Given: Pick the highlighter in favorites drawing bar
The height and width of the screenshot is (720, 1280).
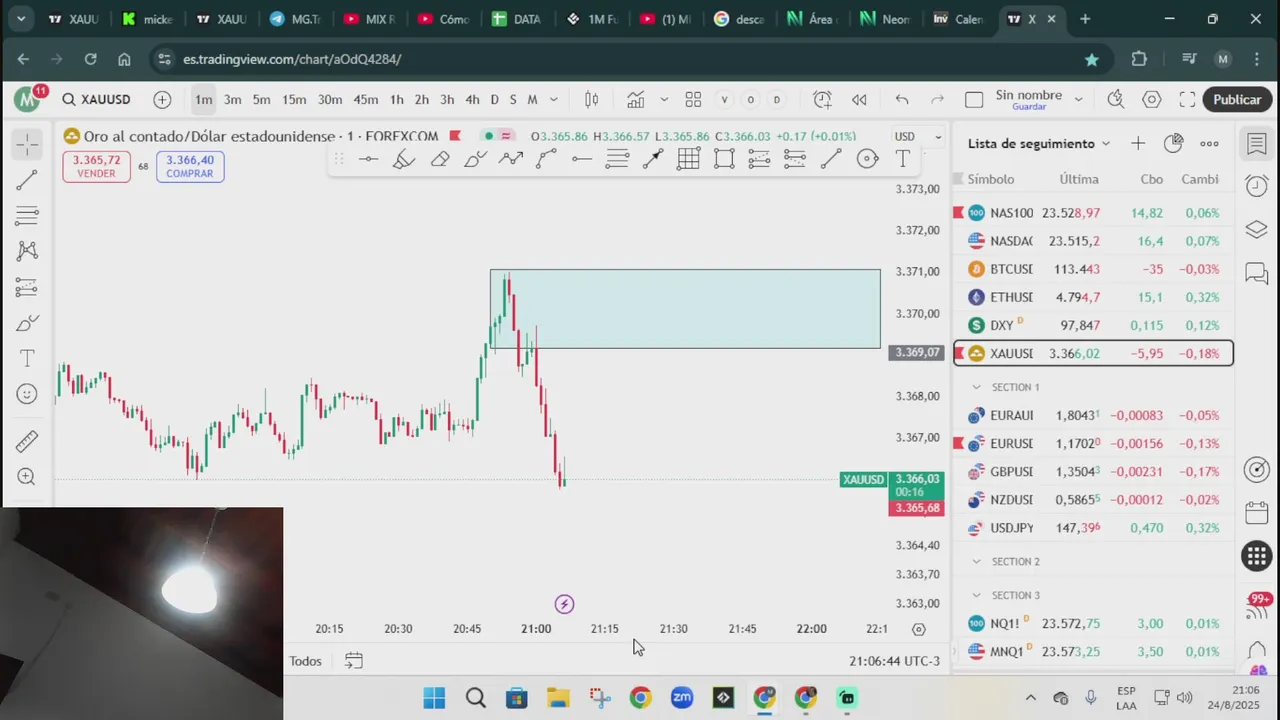Looking at the screenshot, I should pos(404,159).
